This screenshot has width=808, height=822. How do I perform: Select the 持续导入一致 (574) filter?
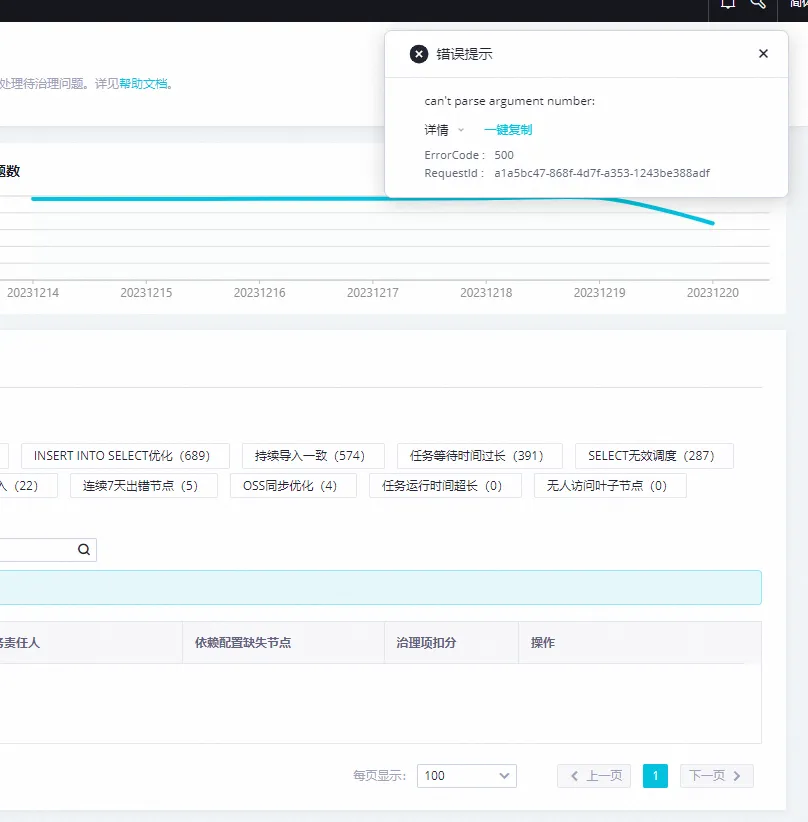tap(313, 456)
